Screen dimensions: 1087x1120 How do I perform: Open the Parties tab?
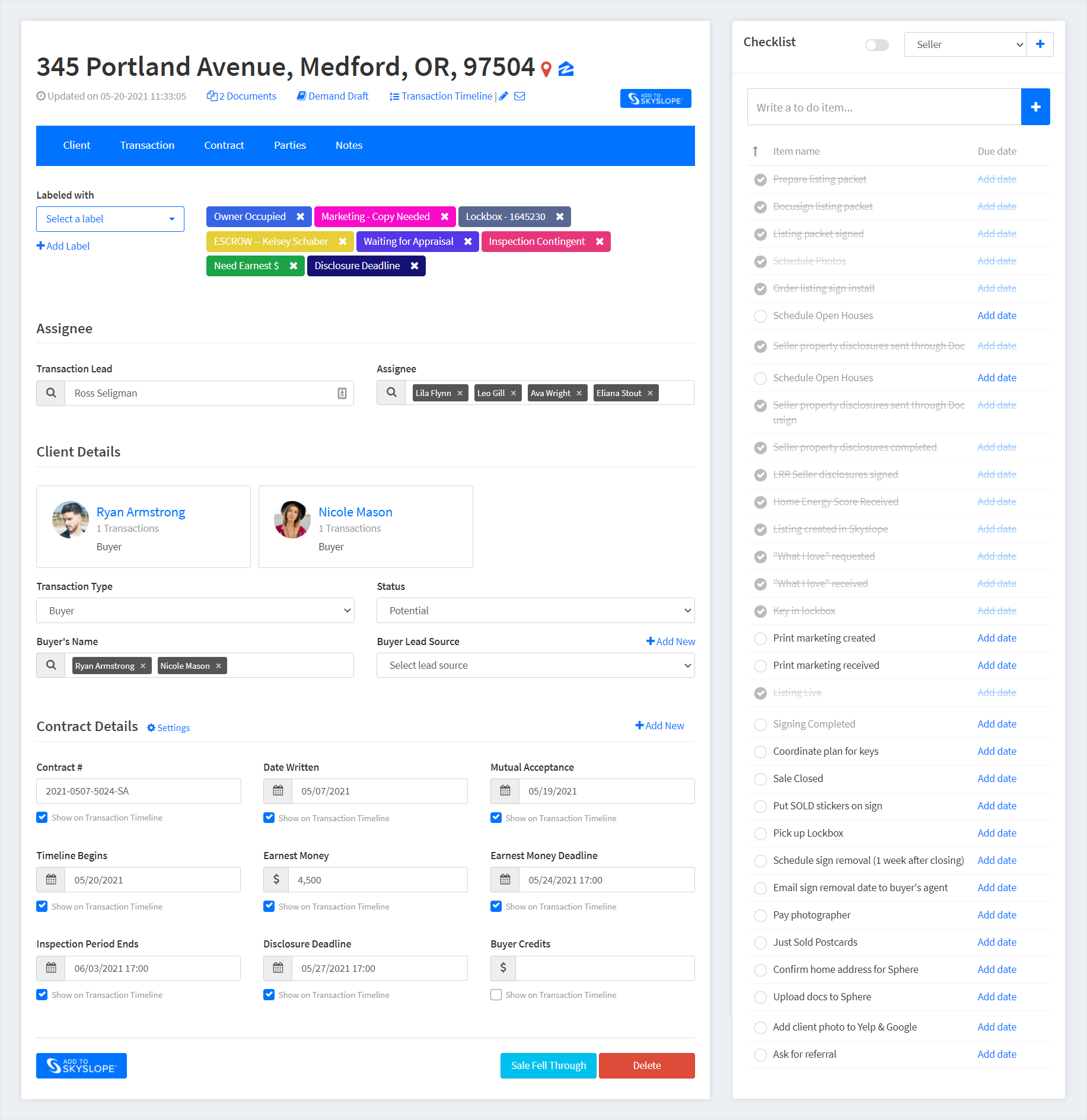tap(289, 145)
